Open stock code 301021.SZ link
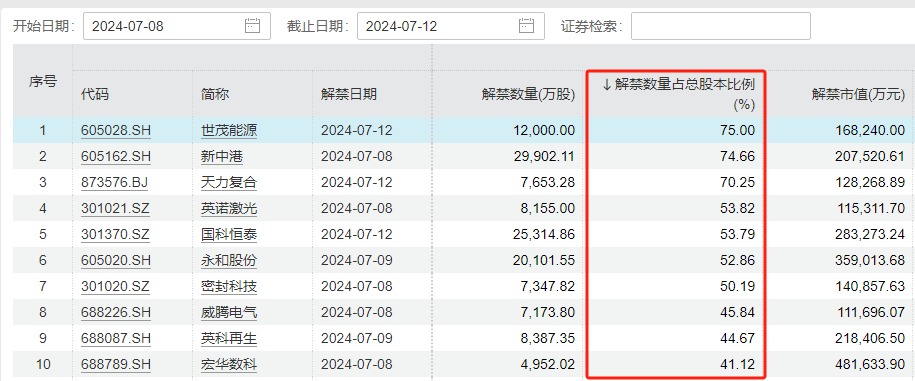The image size is (915, 381). 116,208
